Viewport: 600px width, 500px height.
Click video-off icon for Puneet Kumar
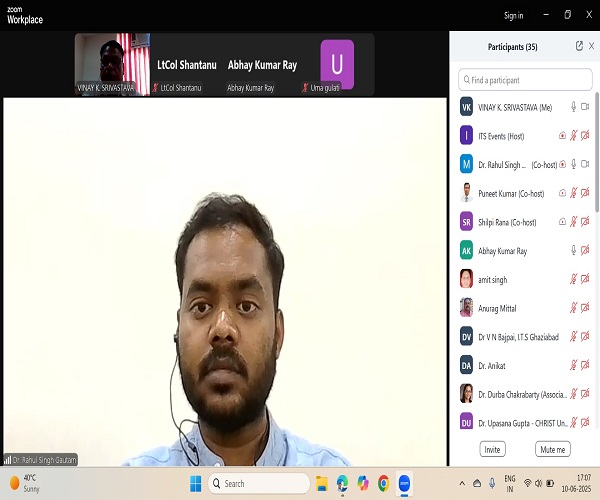[x=585, y=193]
